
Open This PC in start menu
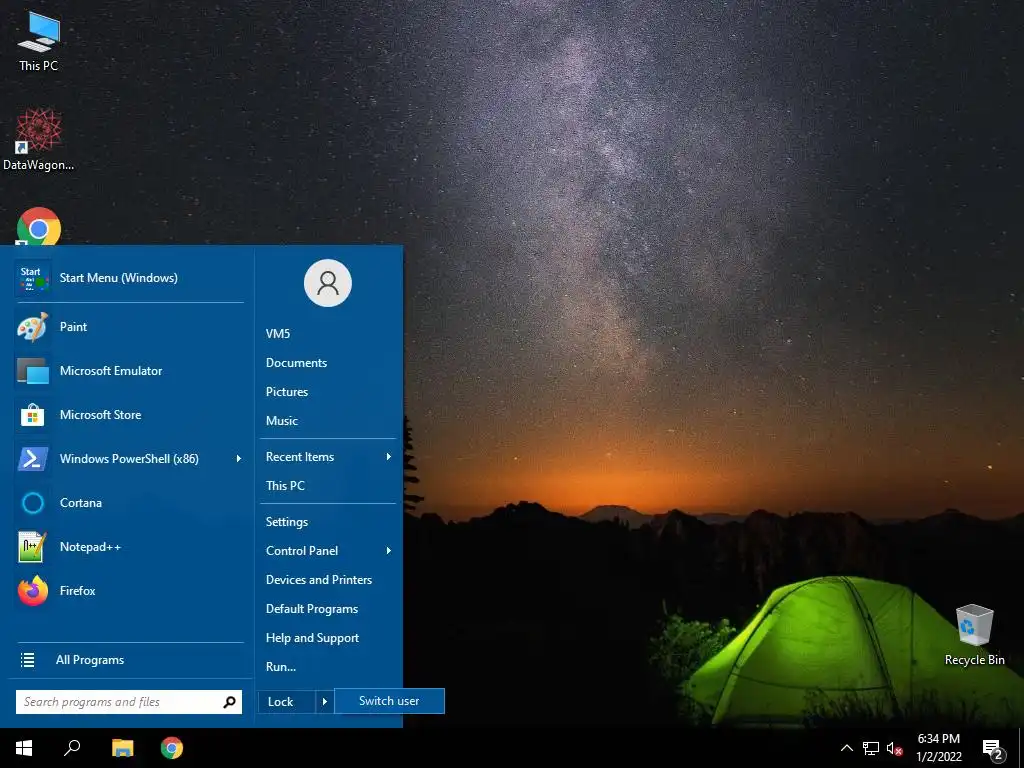point(285,485)
